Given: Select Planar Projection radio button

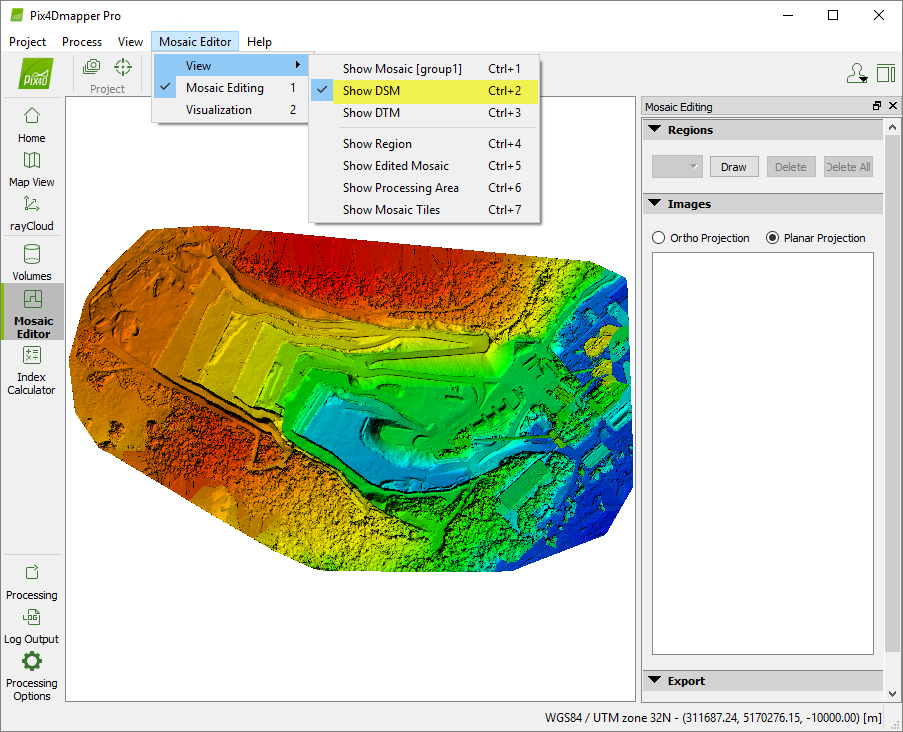Looking at the screenshot, I should coord(772,238).
